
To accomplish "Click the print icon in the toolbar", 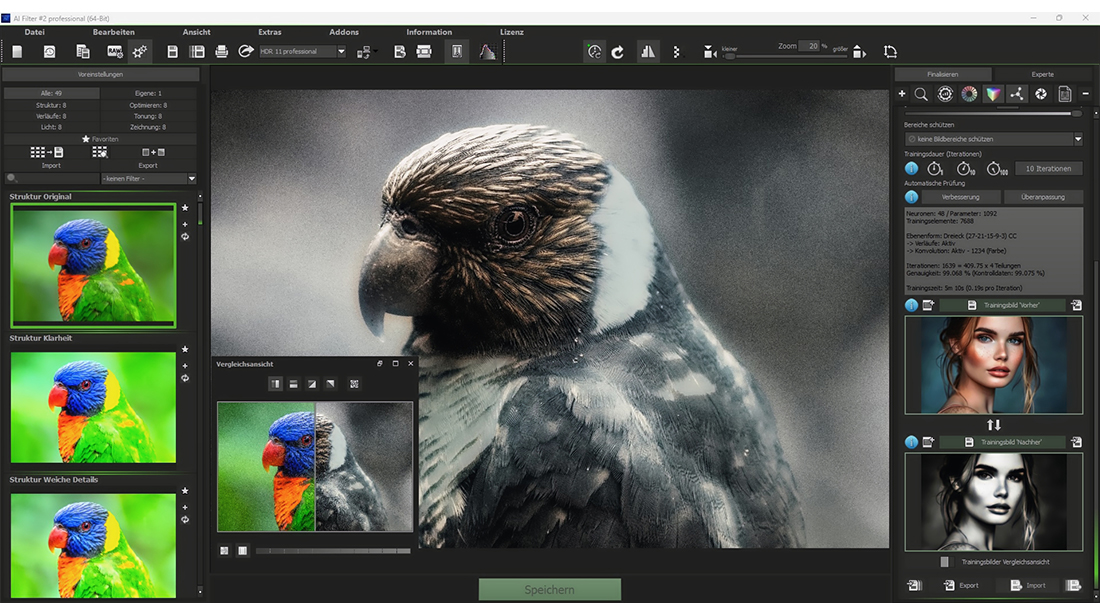I will pyautogui.click(x=221, y=52).
